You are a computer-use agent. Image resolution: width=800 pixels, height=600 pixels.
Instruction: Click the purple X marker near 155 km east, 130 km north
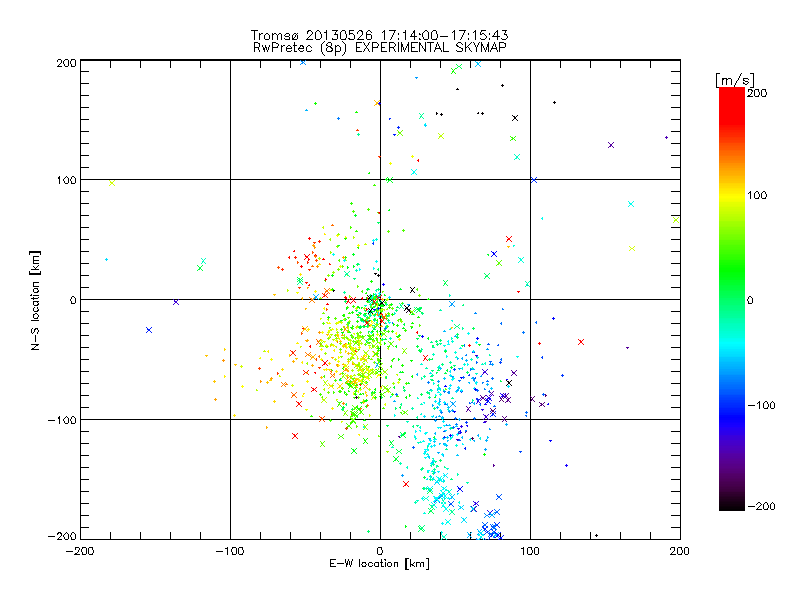(x=611, y=145)
